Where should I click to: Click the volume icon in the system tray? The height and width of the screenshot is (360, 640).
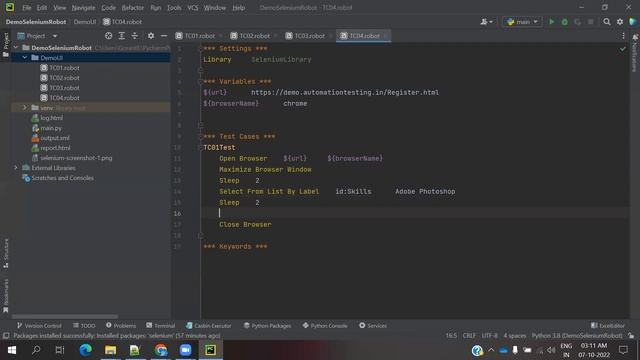(551, 350)
